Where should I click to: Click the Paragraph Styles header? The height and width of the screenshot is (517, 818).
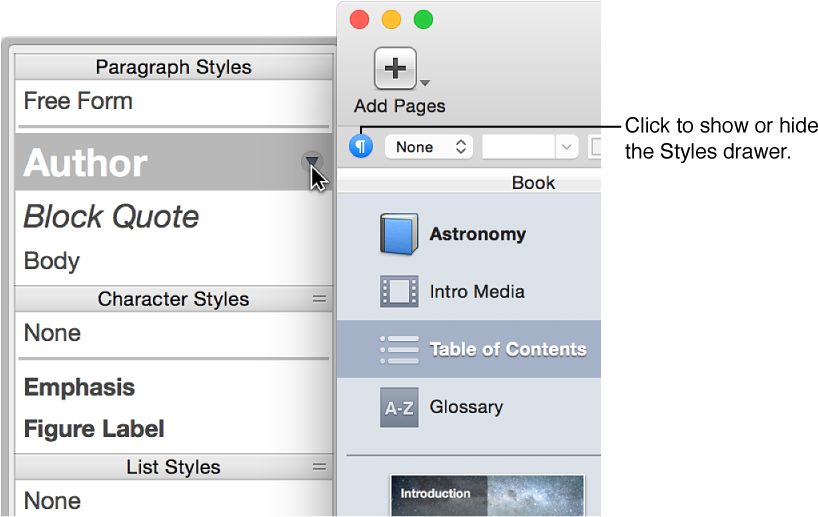coord(173,67)
